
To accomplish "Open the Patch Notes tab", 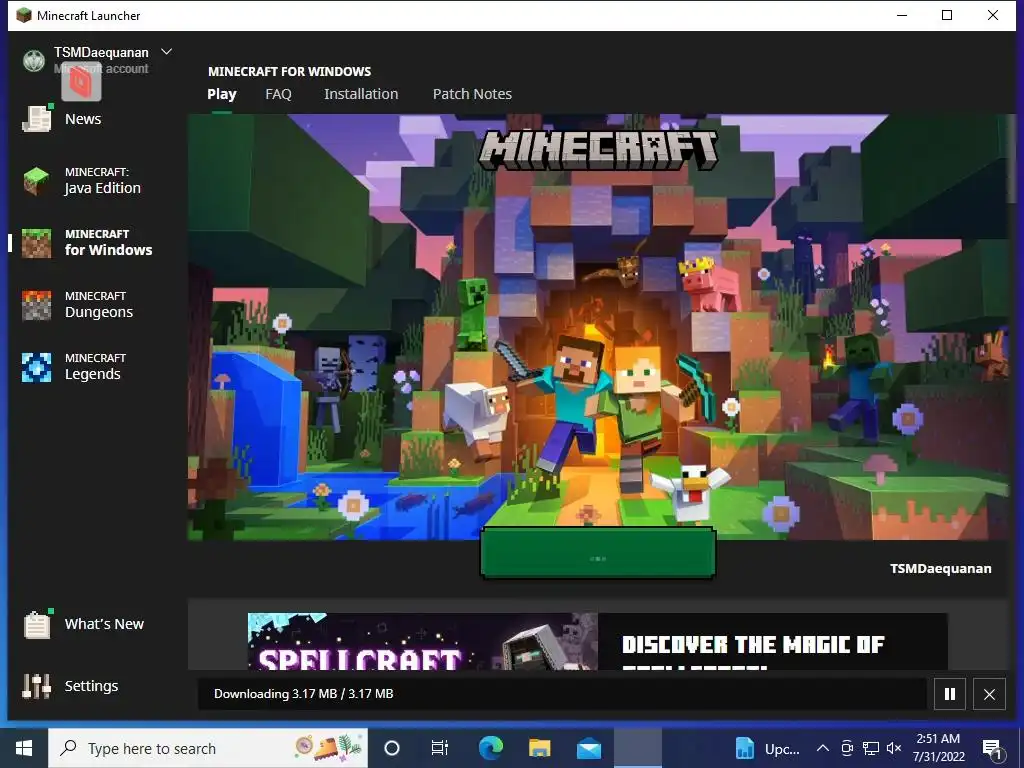I will (x=472, y=94).
